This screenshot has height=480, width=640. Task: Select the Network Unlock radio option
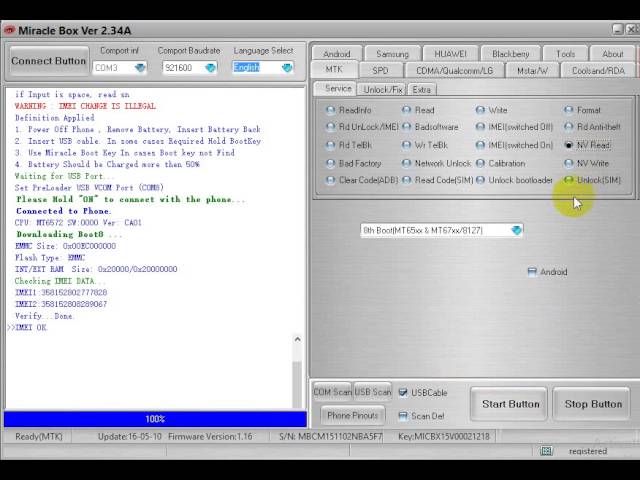[x=436, y=163]
